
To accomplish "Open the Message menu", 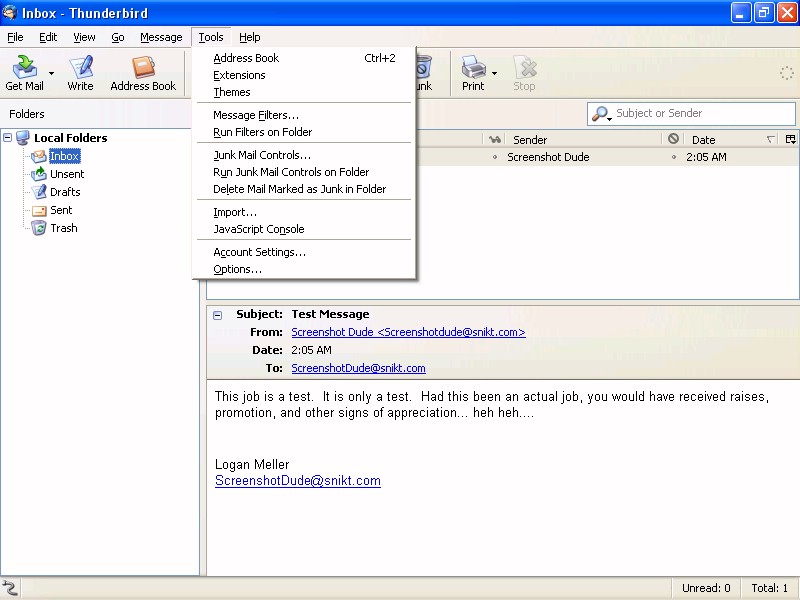I will (161, 37).
